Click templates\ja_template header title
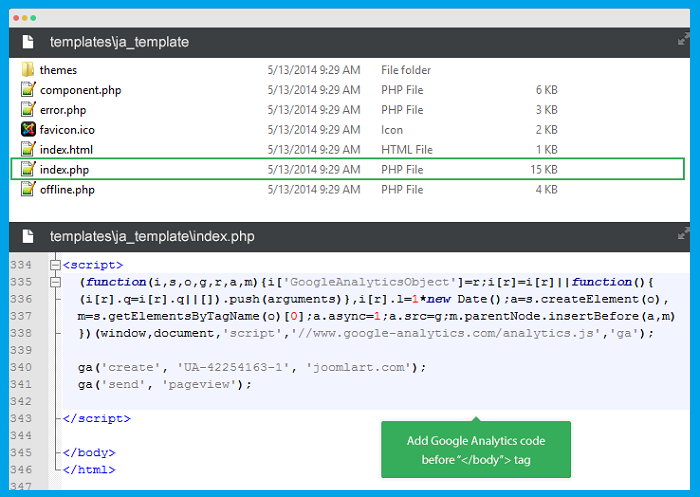The image size is (700, 497). coord(119,42)
